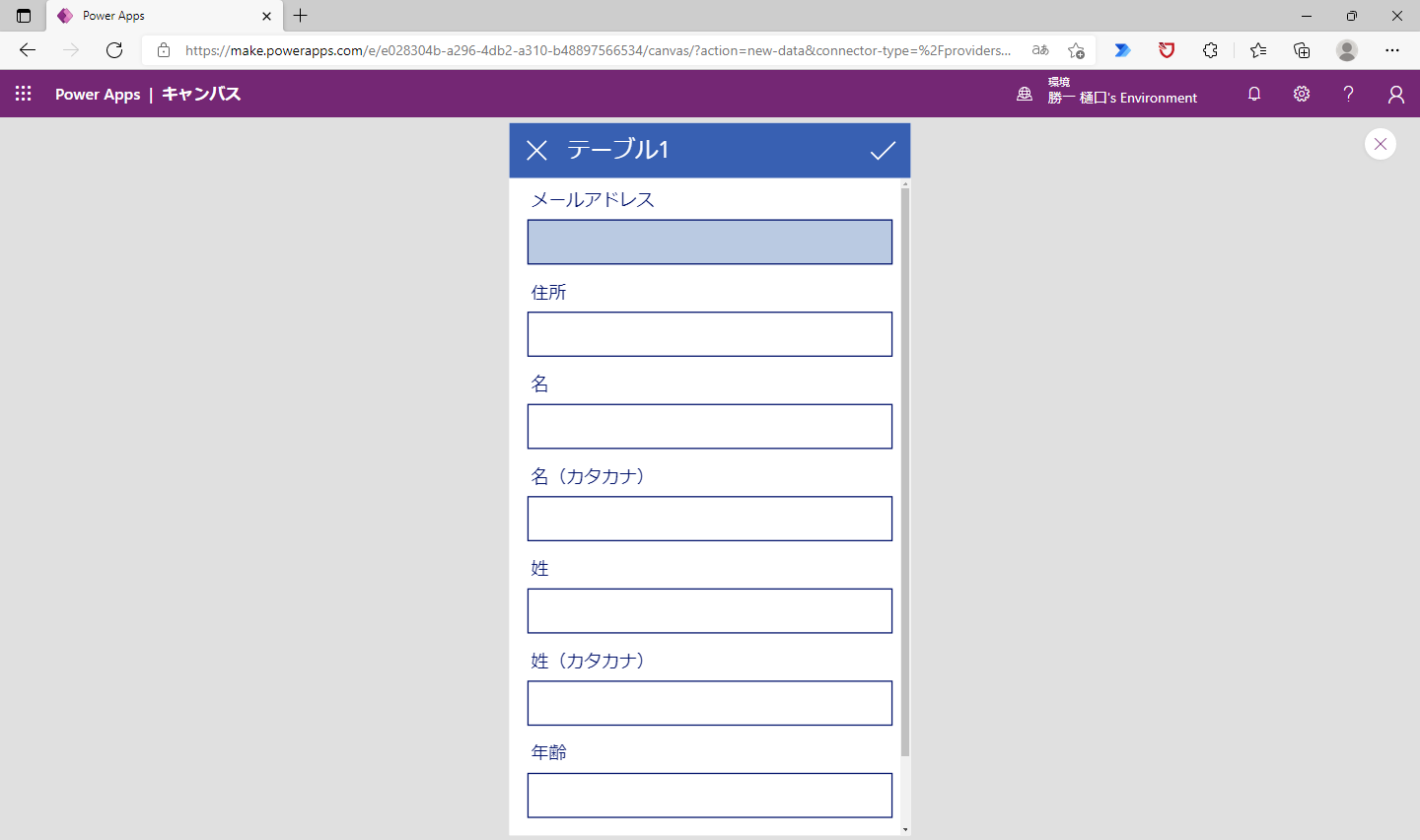1420x840 pixels.
Task: Click the 年齢 input field
Action: (710, 796)
